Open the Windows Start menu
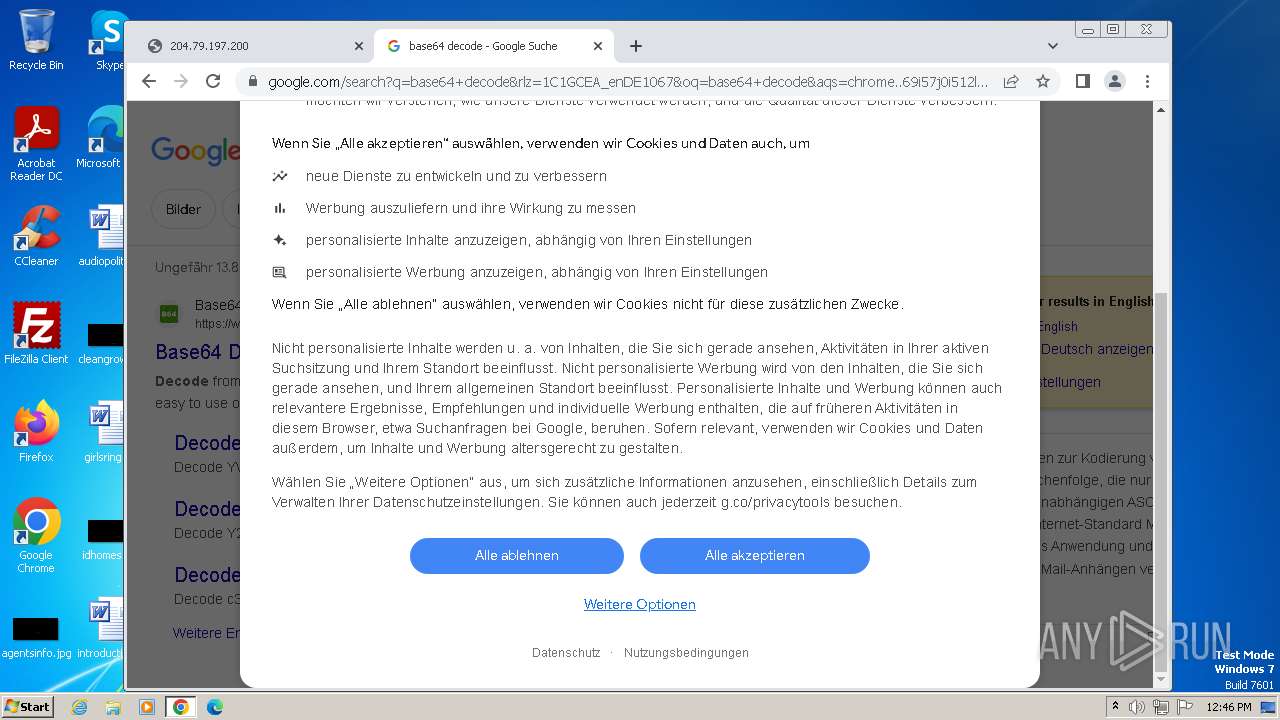The height and width of the screenshot is (720, 1280). coord(27,707)
